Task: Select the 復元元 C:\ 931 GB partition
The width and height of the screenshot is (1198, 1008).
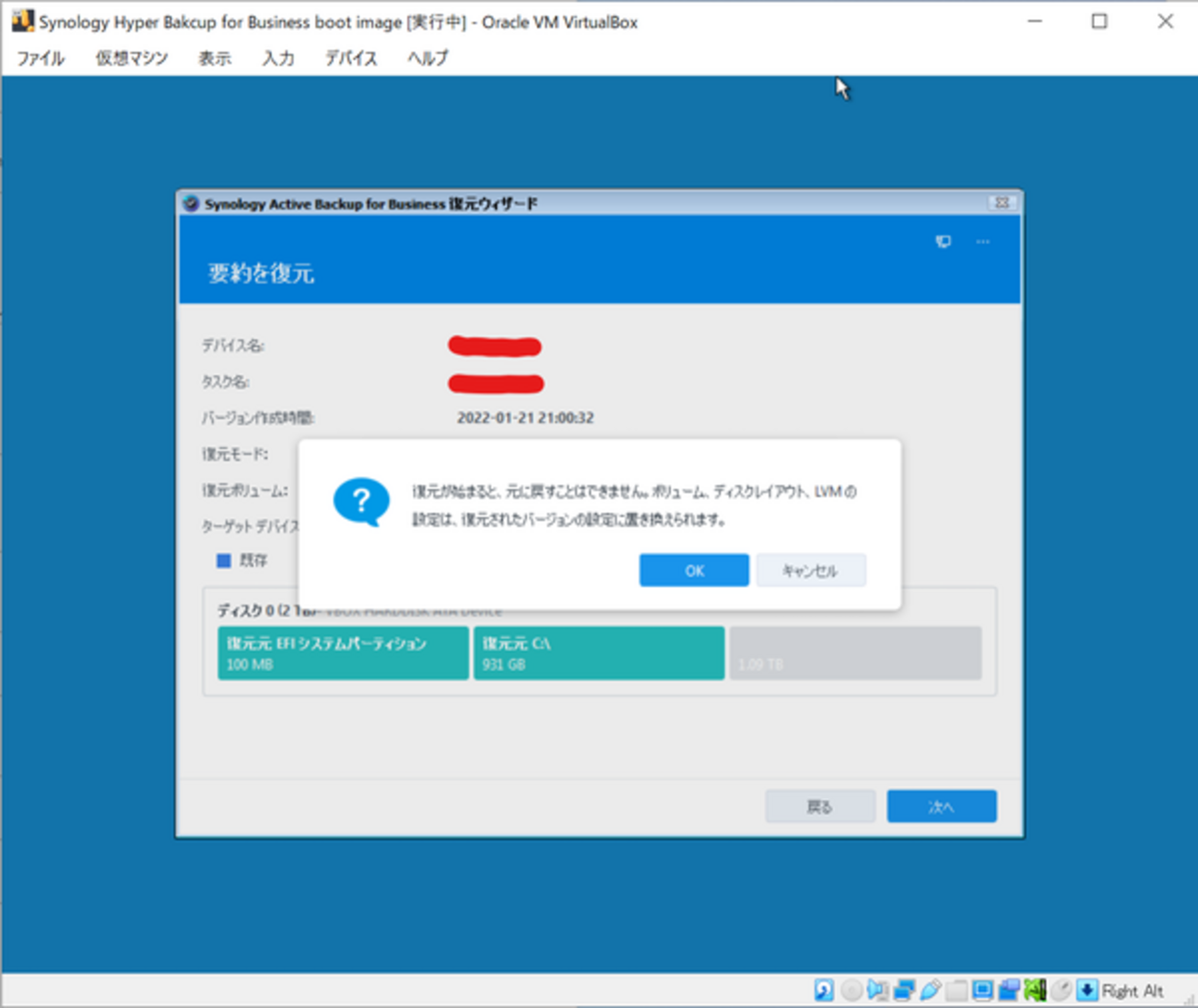Action: (x=599, y=653)
